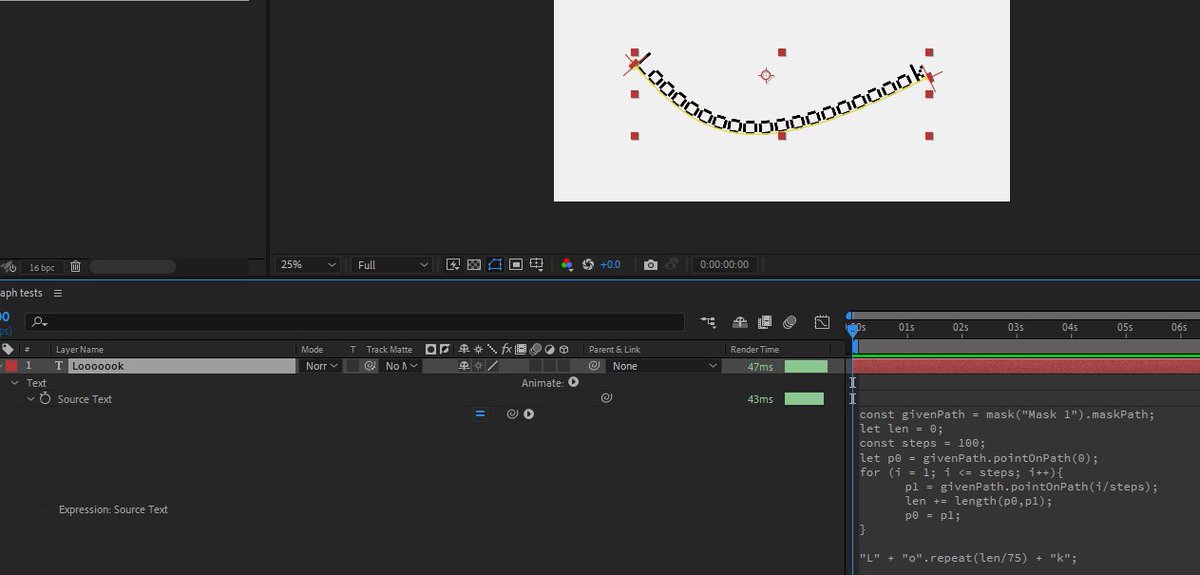The width and height of the screenshot is (1200, 575).
Task: Click the 43ms Source Text render time
Action: (x=760, y=399)
